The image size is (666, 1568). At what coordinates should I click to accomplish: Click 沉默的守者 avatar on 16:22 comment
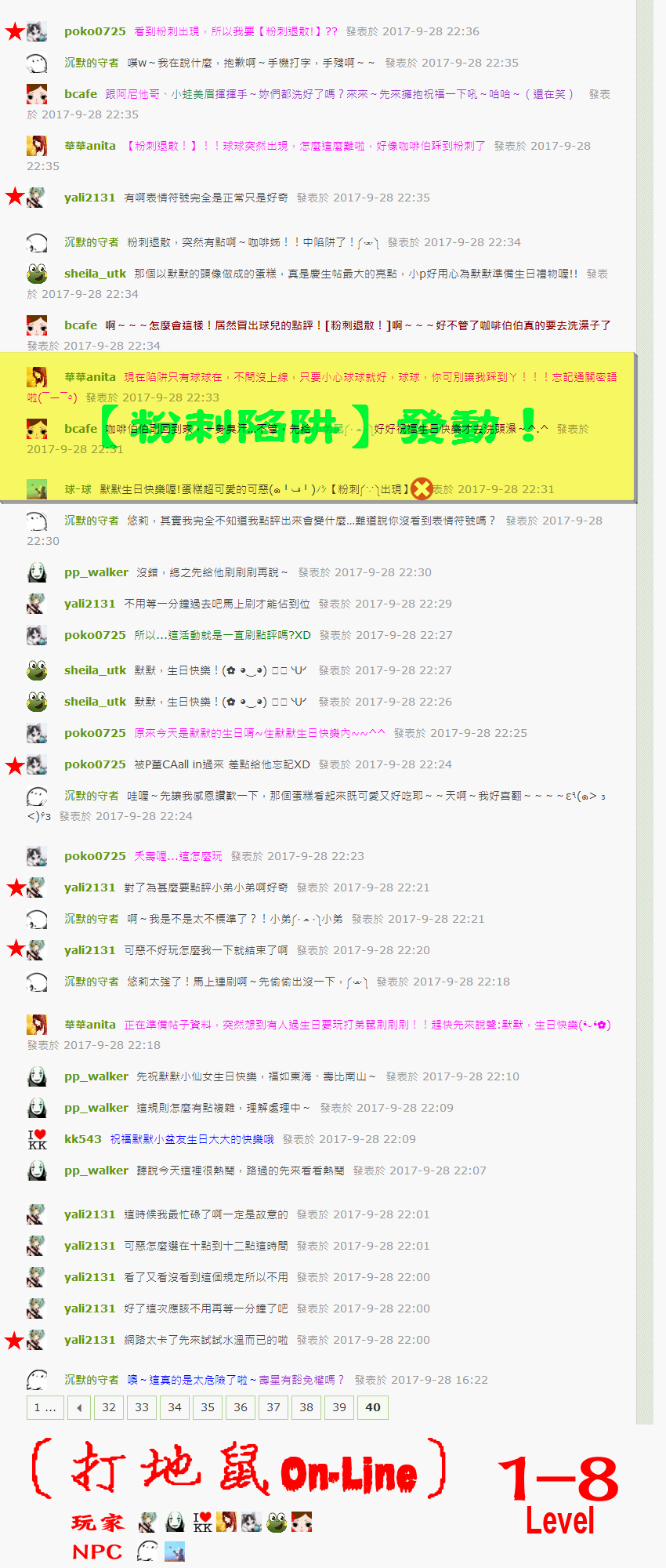pos(37,1380)
